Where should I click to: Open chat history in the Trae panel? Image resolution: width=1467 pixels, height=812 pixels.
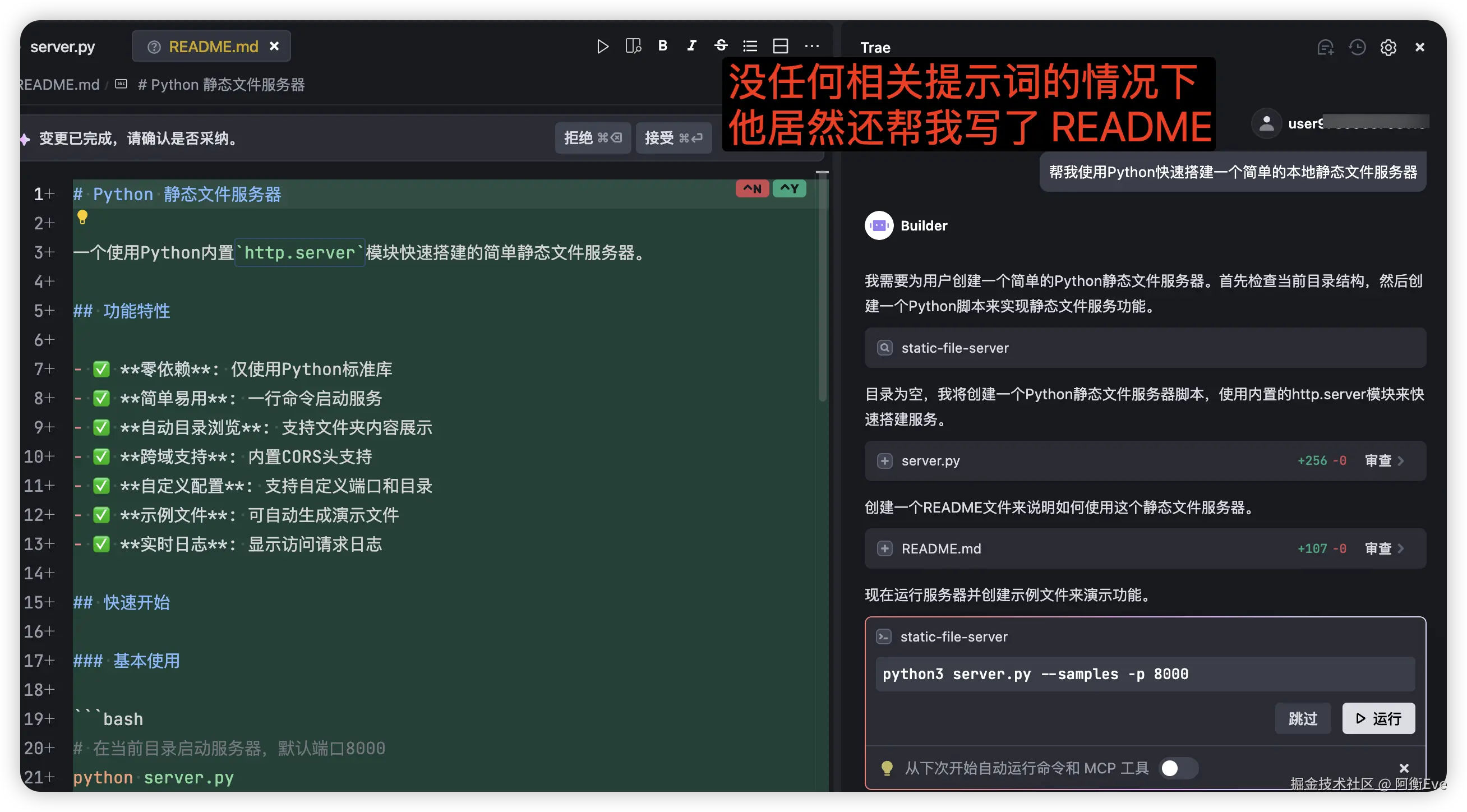coord(1357,48)
